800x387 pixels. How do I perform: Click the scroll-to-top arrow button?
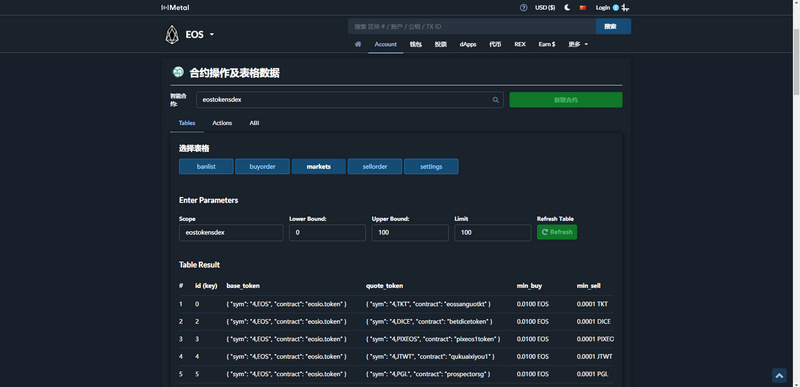(x=779, y=376)
